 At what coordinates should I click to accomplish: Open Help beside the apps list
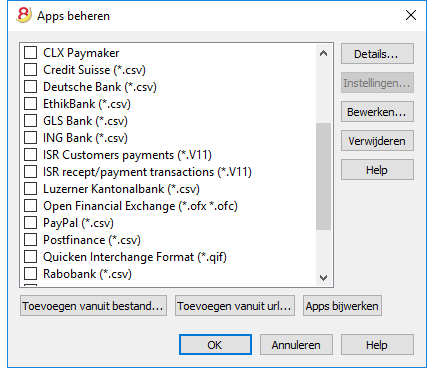click(x=377, y=170)
